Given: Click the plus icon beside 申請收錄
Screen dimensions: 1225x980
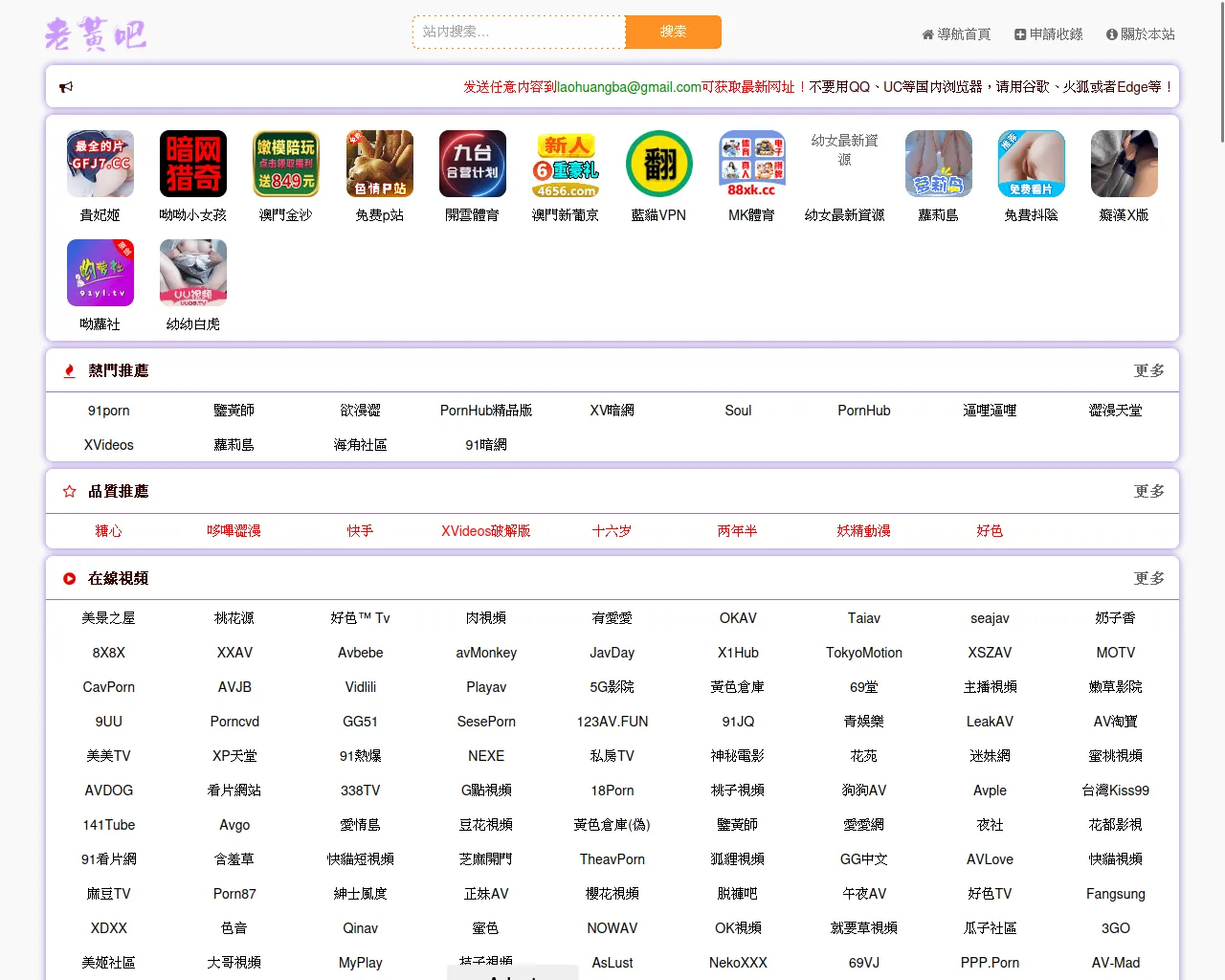Looking at the screenshot, I should coord(1020,34).
